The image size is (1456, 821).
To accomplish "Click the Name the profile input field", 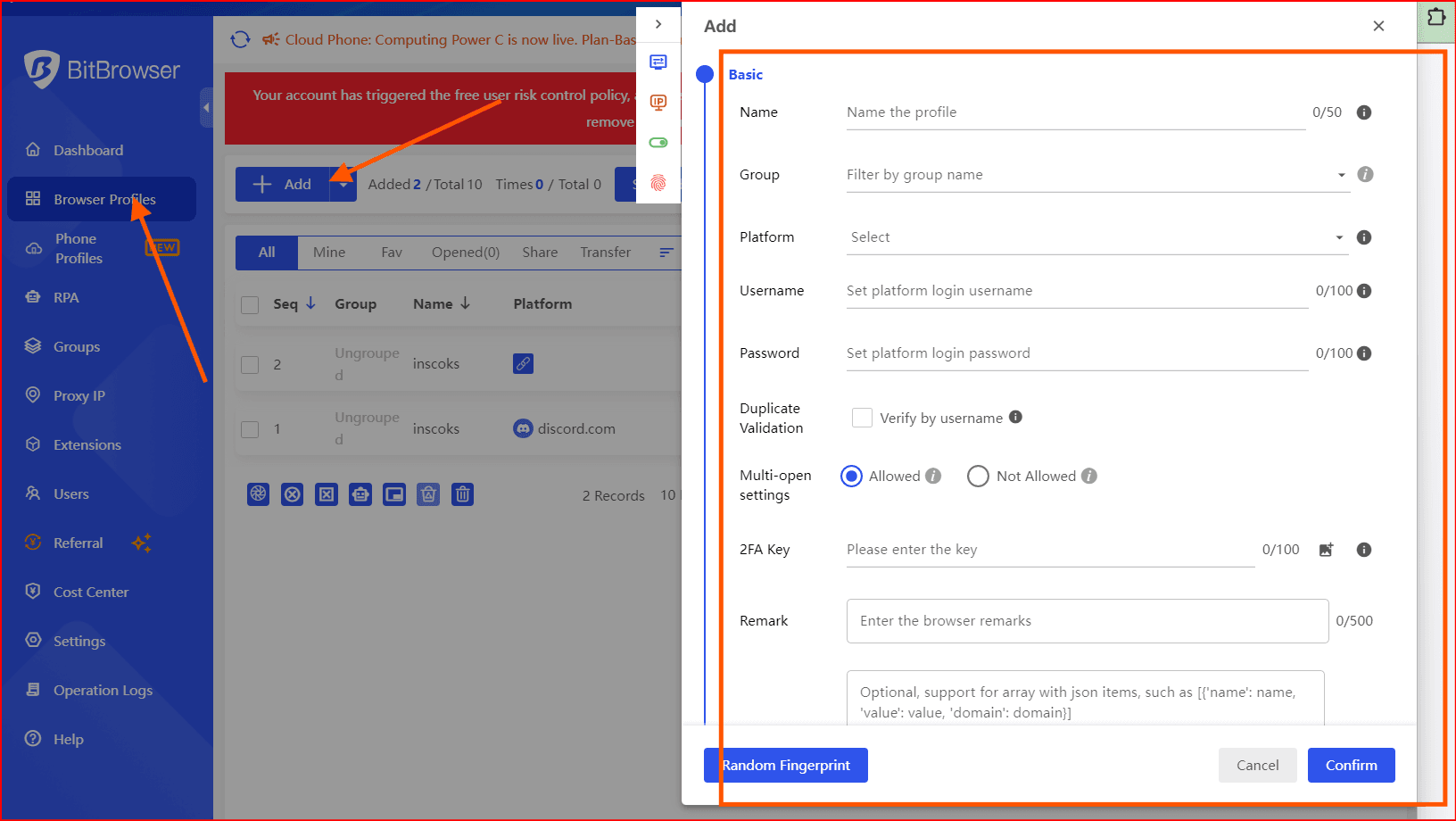I will click(x=1075, y=112).
